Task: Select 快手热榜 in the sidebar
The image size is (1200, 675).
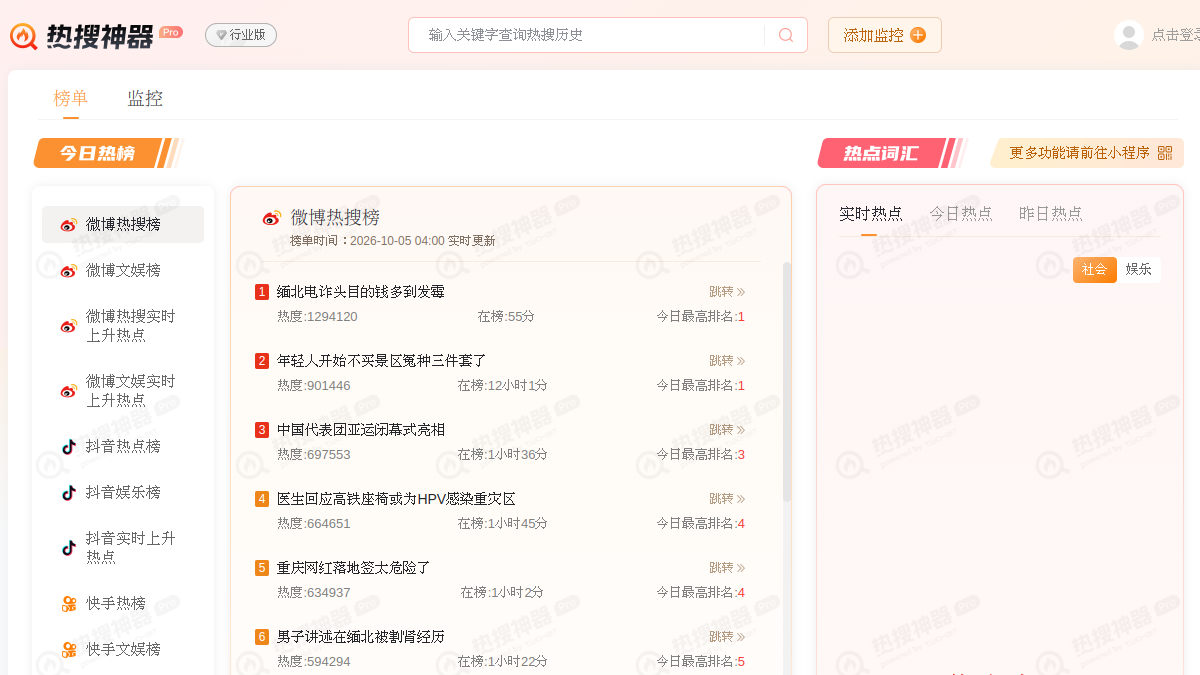Action: pos(123,604)
